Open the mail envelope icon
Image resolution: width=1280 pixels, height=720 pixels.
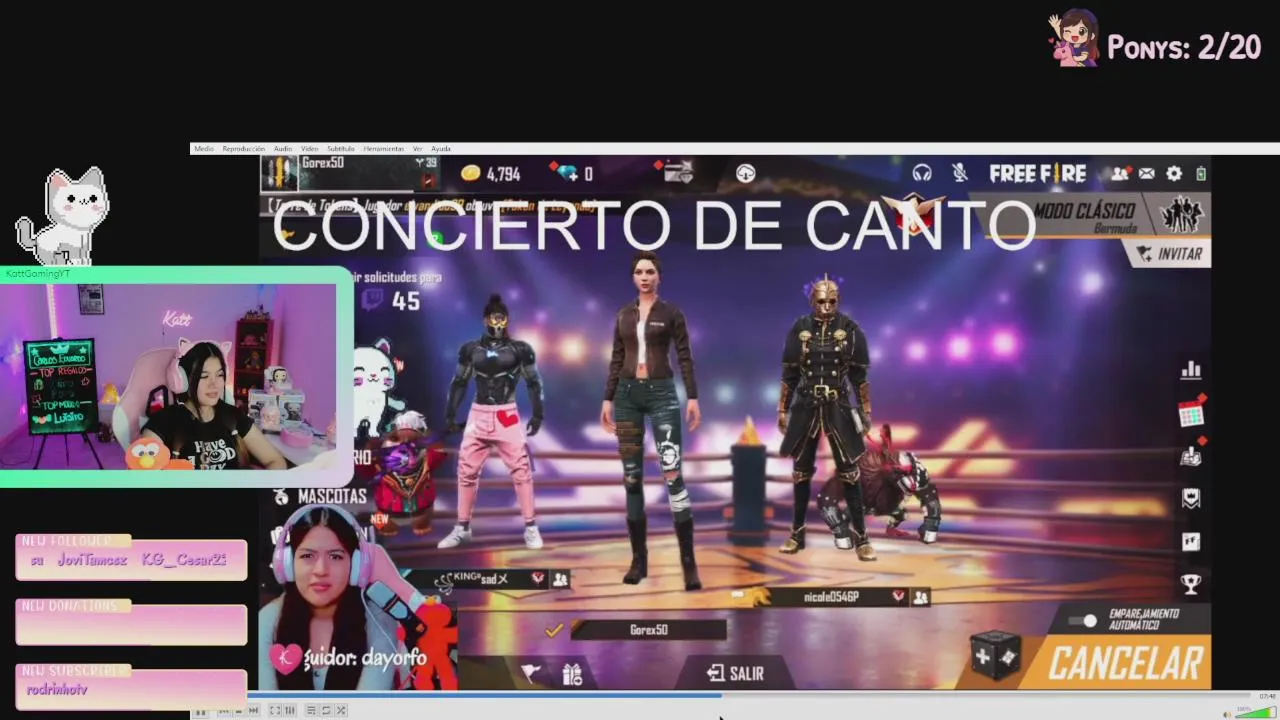coord(1147,174)
